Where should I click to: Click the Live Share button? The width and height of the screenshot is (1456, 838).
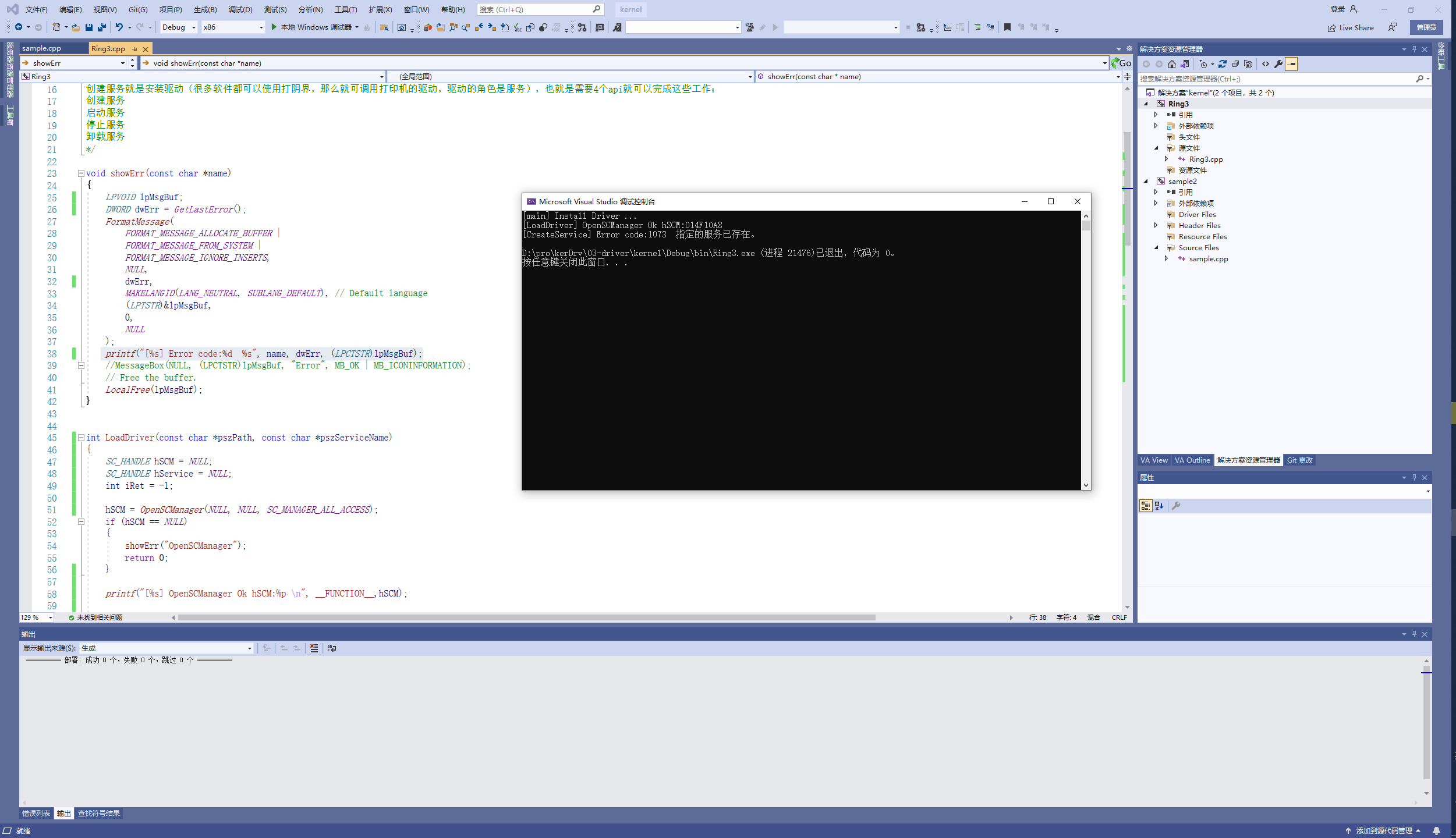pyautogui.click(x=1351, y=27)
